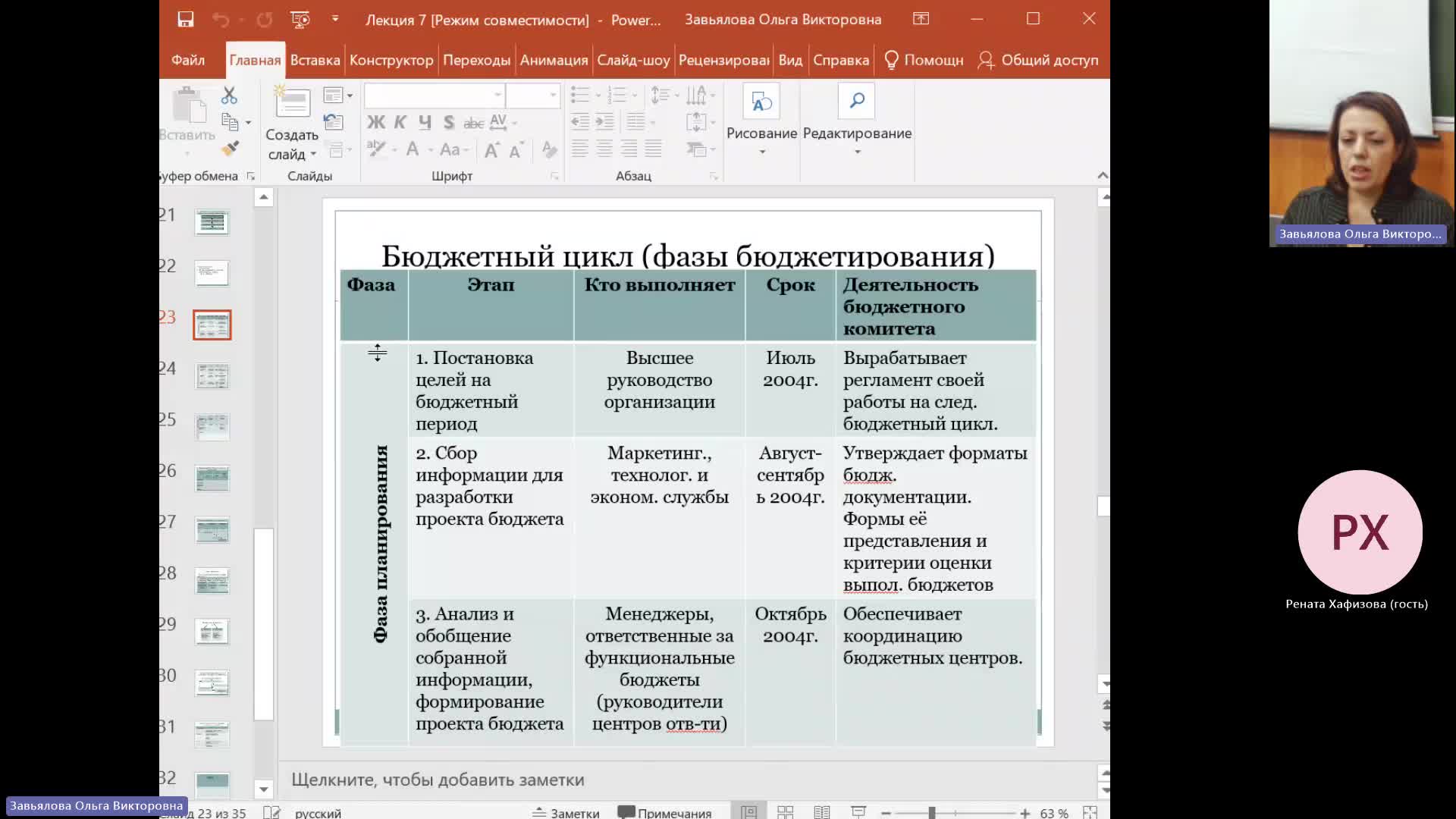This screenshot has height=819, width=1456.
Task: Switch to Конструктор tab
Action: [x=391, y=60]
